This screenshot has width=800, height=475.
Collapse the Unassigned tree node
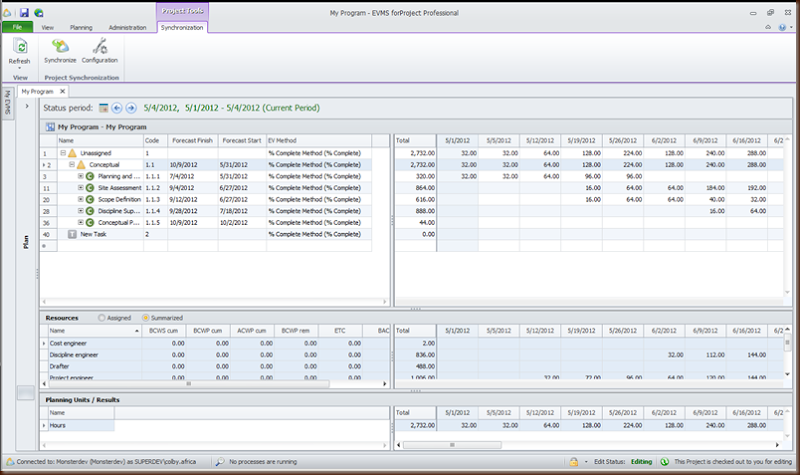point(62,153)
